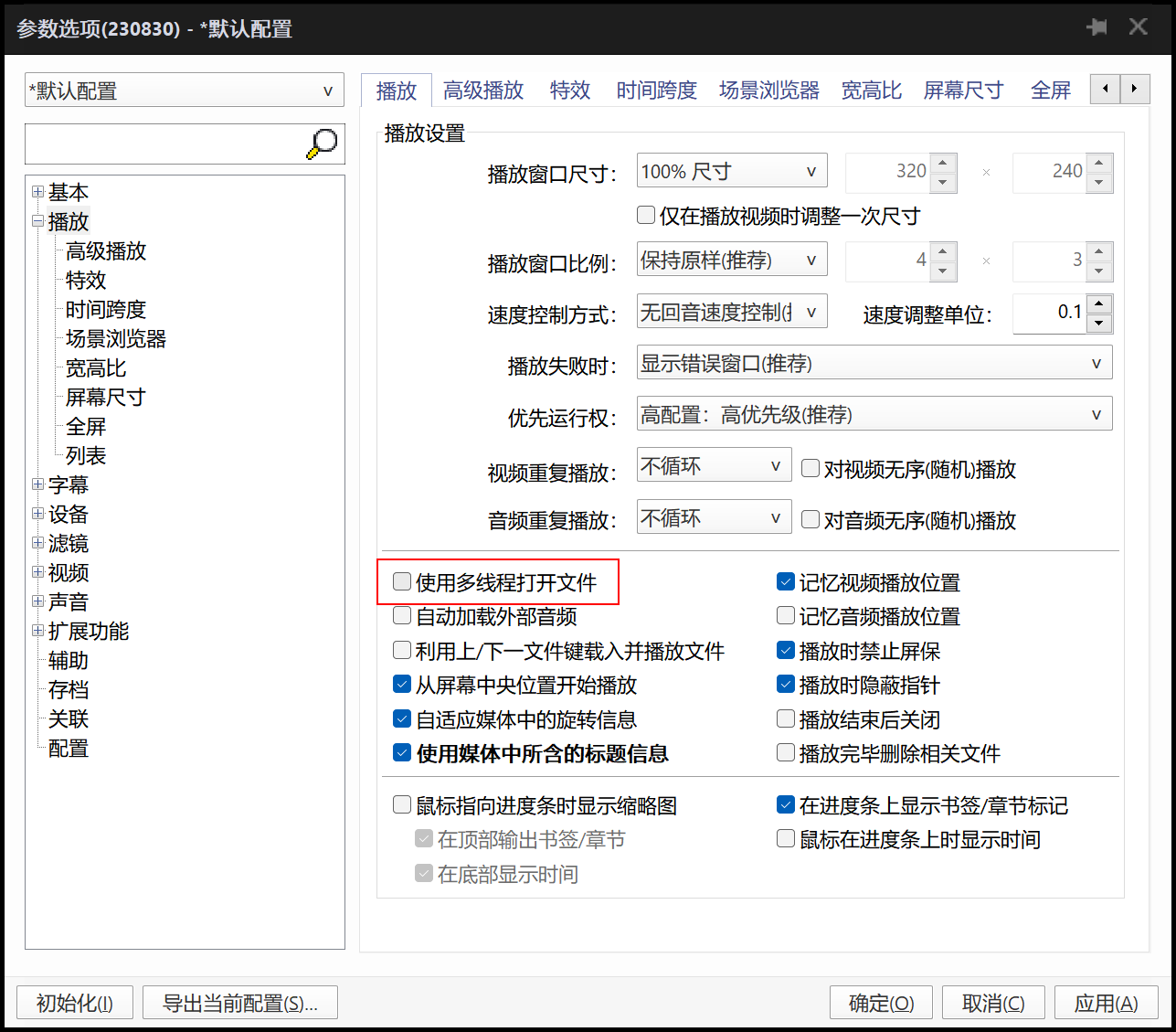The width and height of the screenshot is (1176, 1032).
Task: Click the 导出当前配置 button
Action: tap(239, 1002)
